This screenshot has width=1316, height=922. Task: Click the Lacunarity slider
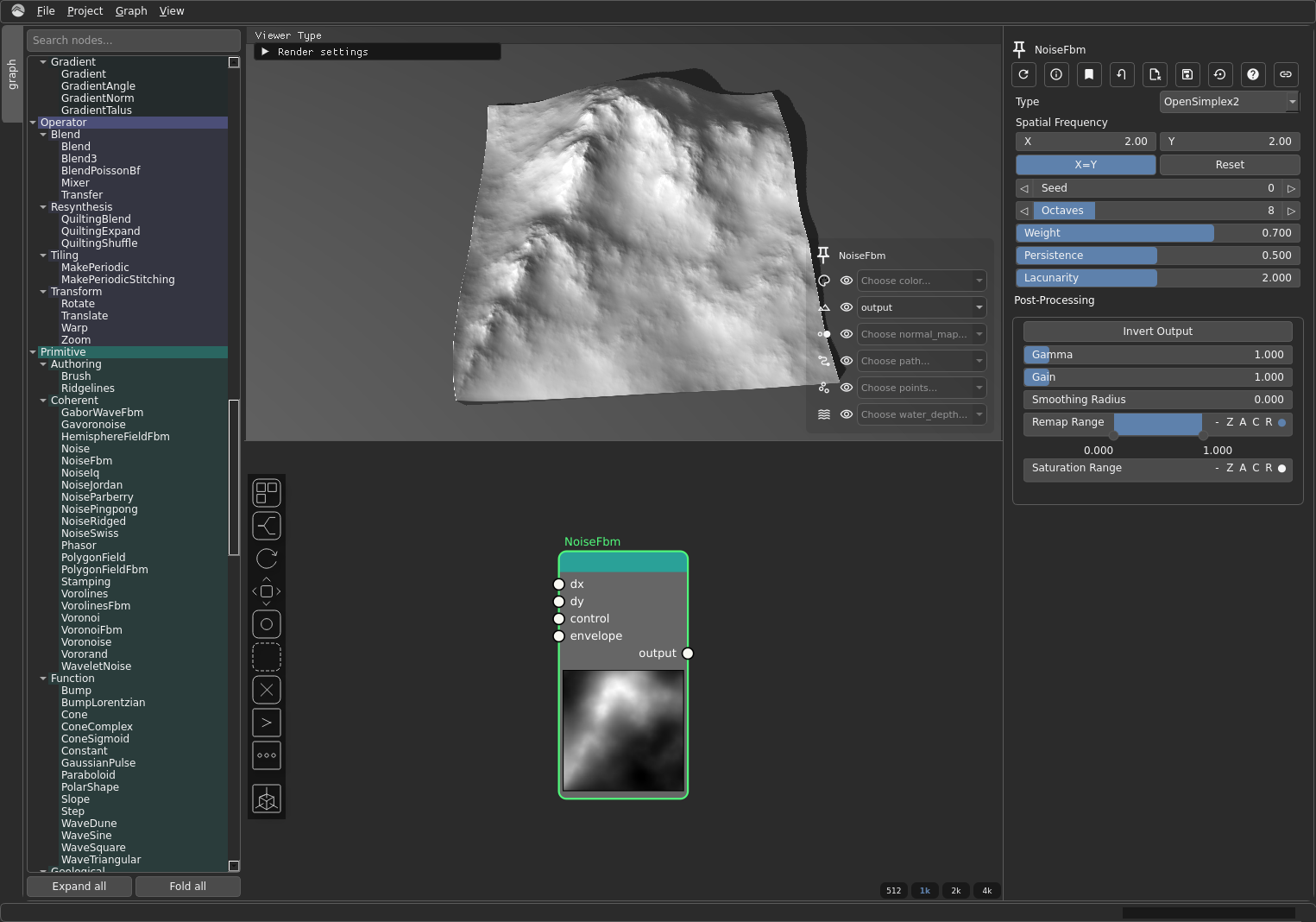(1157, 278)
